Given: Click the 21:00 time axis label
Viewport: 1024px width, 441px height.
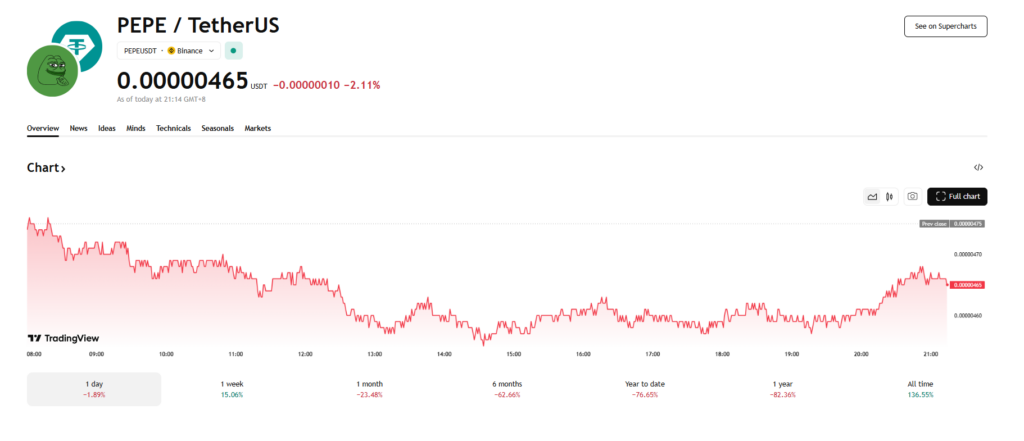Looking at the screenshot, I should click(x=931, y=354).
